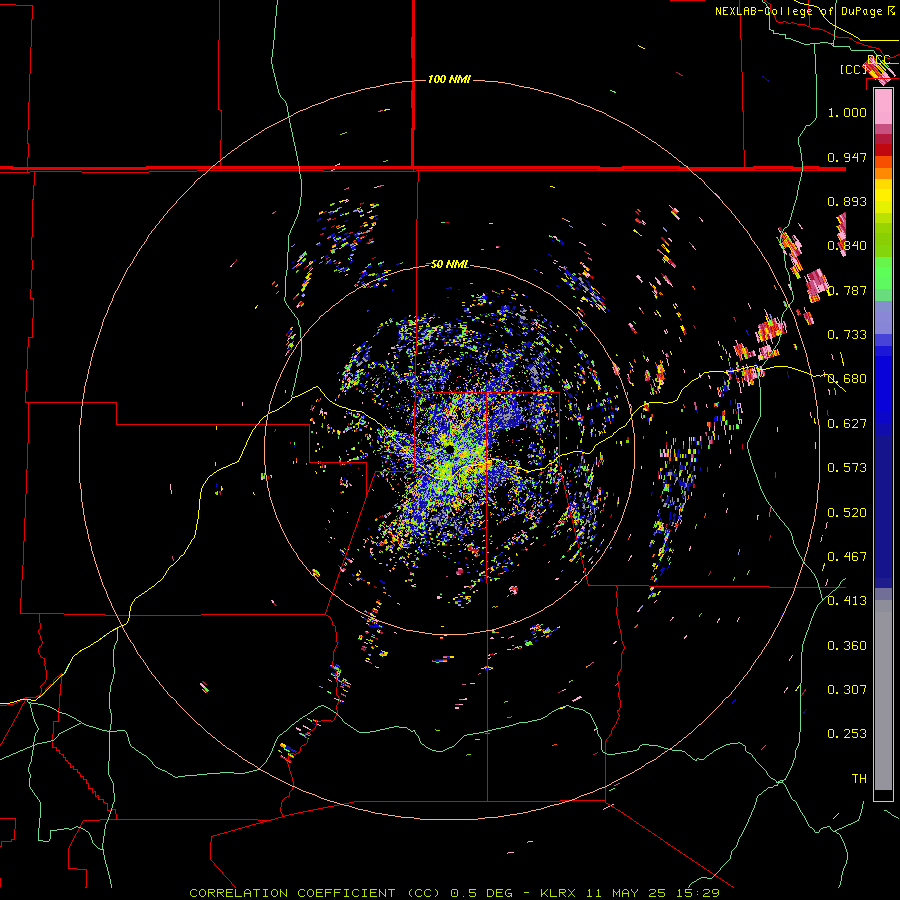This screenshot has width=900, height=900.
Task: Click the "100 NMI" range ring label
Action: [449, 79]
